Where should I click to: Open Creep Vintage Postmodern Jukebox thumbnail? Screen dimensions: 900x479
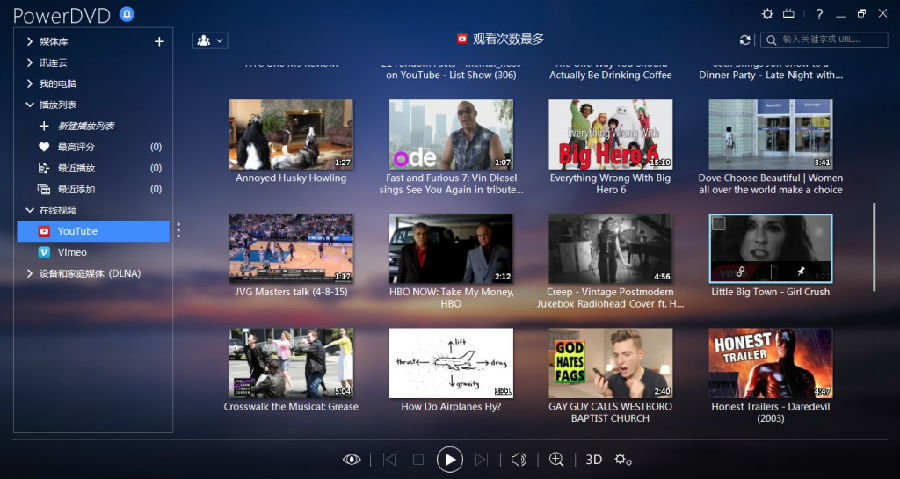pos(610,248)
